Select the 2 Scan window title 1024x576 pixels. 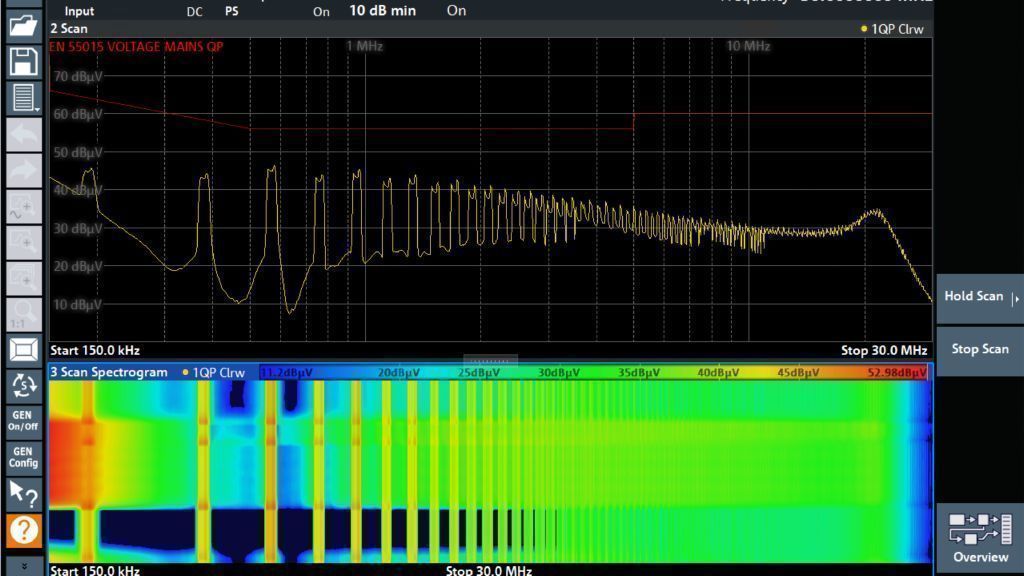(69, 29)
